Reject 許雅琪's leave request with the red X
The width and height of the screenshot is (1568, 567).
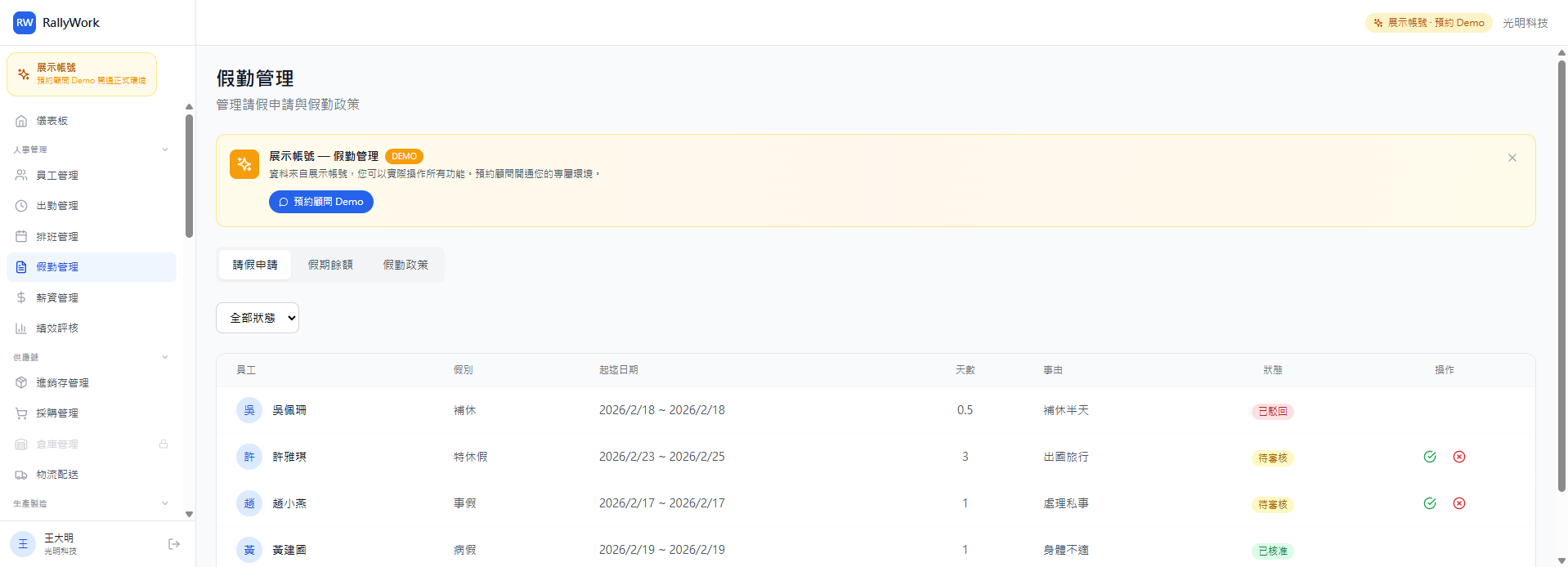point(1458,457)
